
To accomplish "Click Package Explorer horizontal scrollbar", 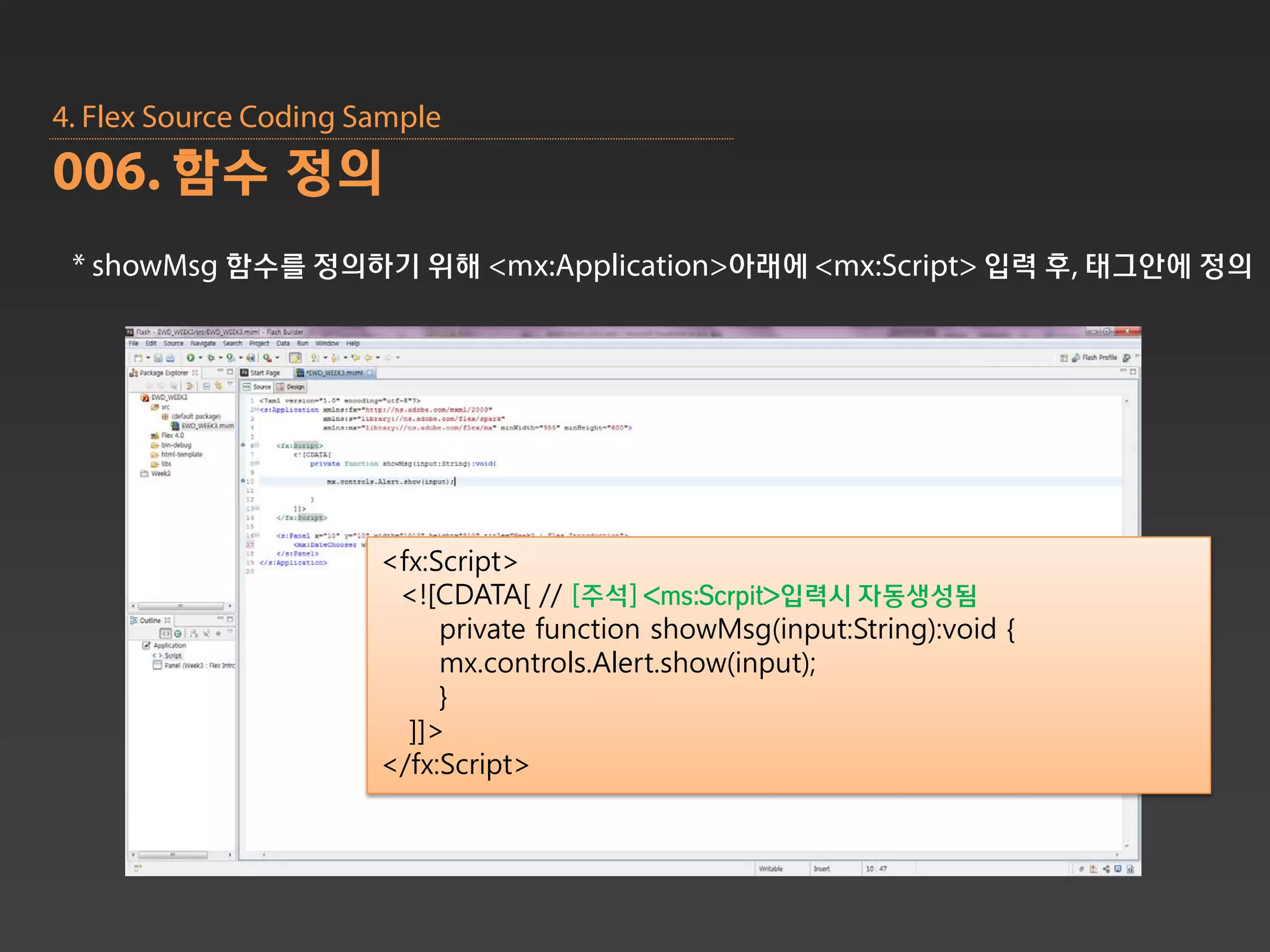I will [180, 606].
